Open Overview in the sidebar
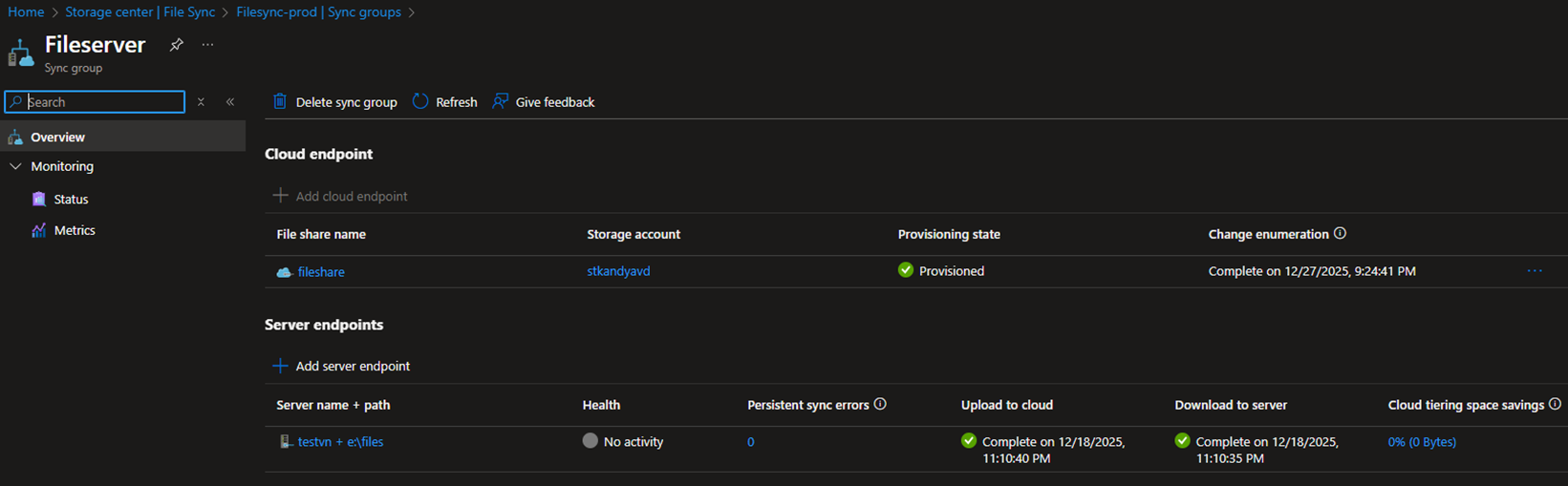Screen dimensions: 1568x486 [57, 137]
